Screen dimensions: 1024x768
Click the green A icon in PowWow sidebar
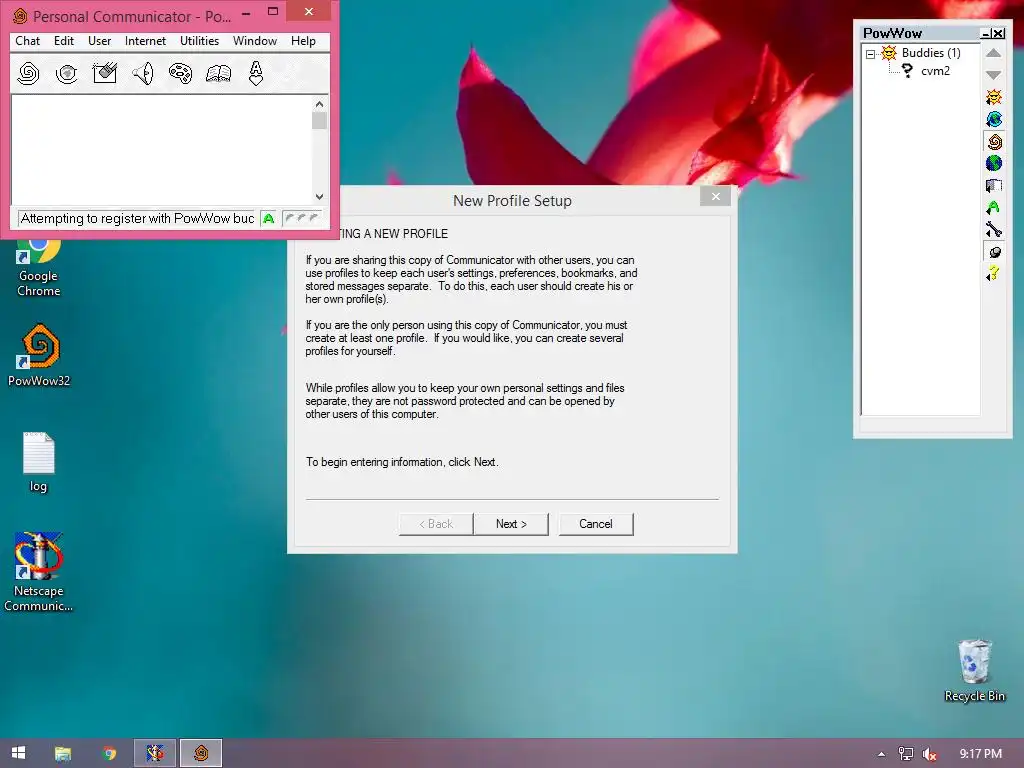993,208
